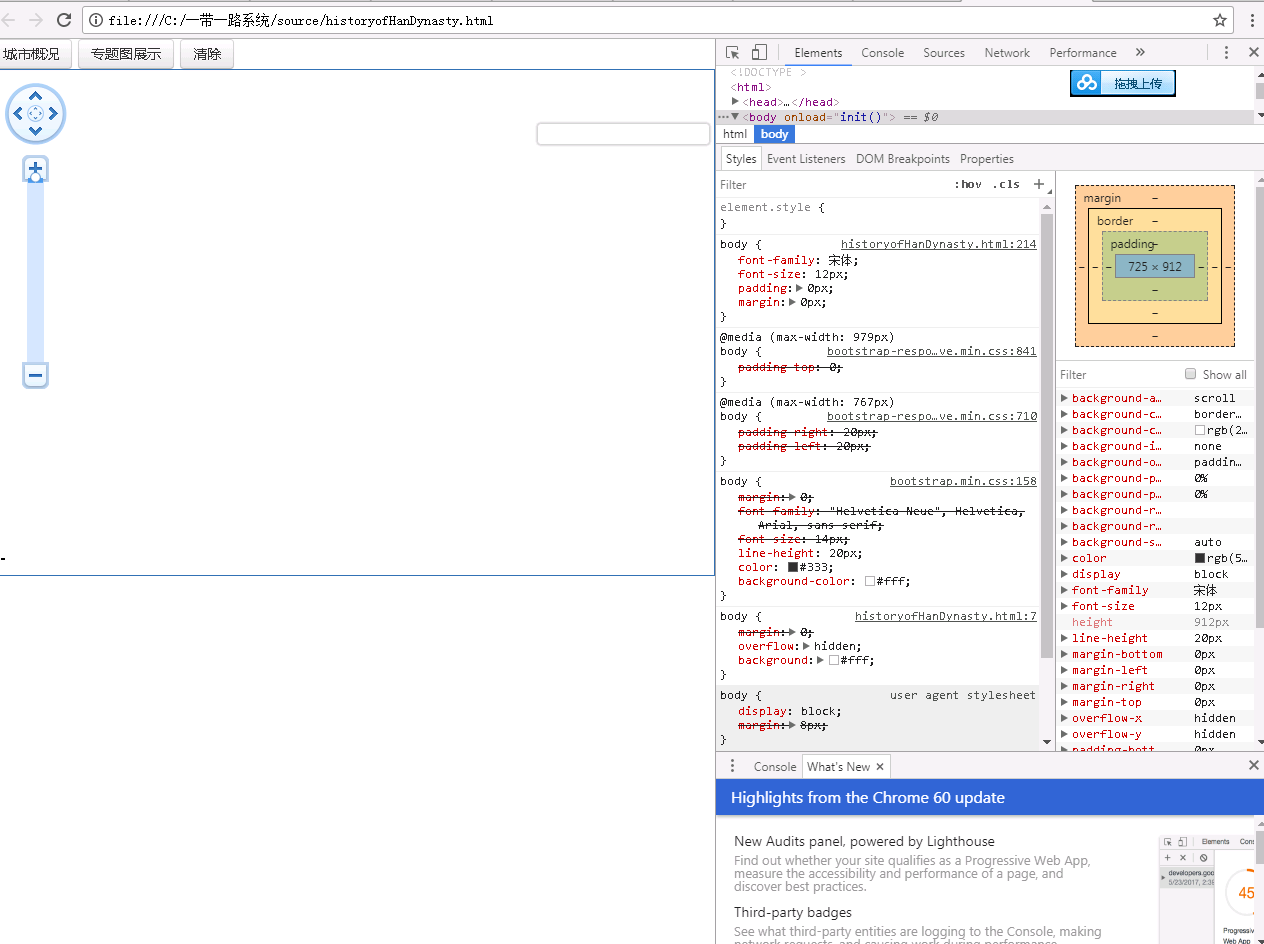
Task: Pan the map left with the left arrow
Action: (x=18, y=113)
